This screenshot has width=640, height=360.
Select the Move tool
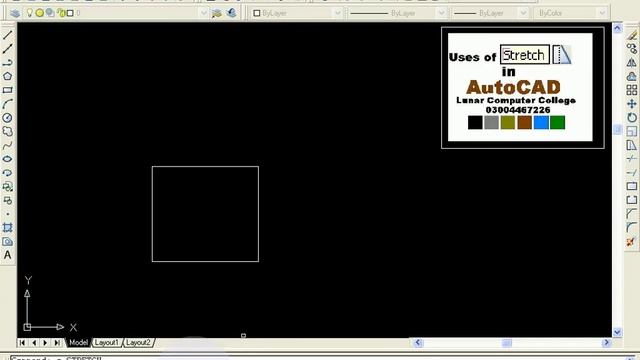pyautogui.click(x=631, y=104)
